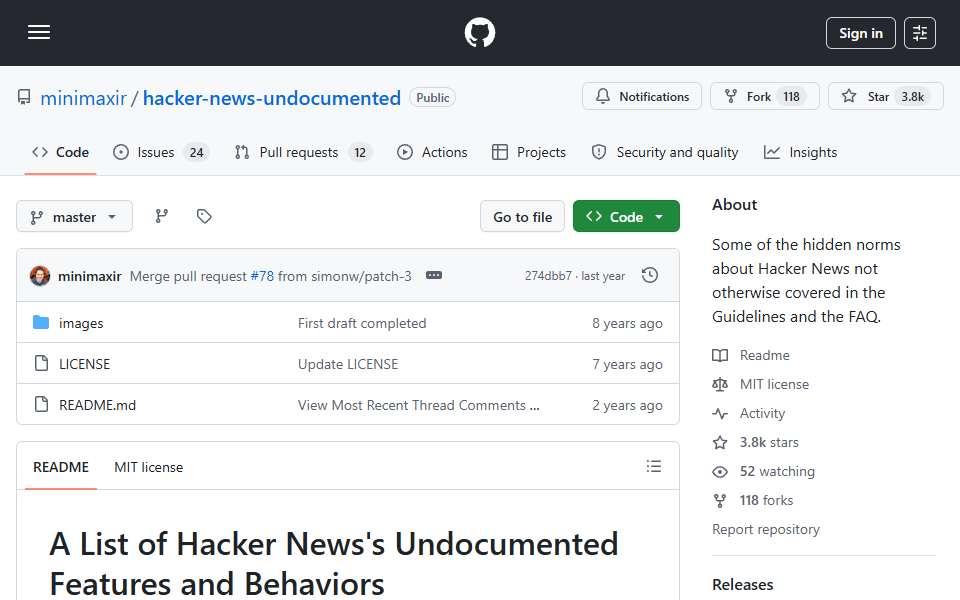Click '8 years ago' timestamp for images
The height and width of the screenshot is (600, 960).
pos(627,323)
